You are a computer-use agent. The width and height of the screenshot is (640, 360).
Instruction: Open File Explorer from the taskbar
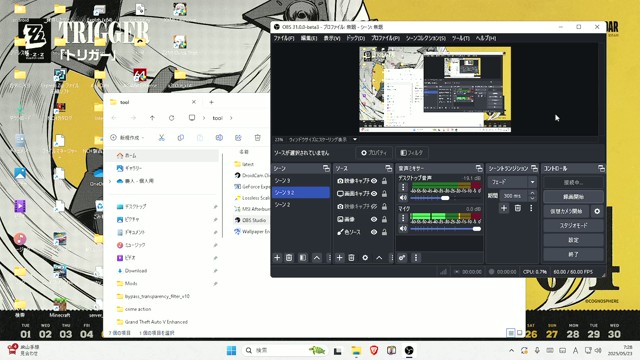tap(356, 351)
